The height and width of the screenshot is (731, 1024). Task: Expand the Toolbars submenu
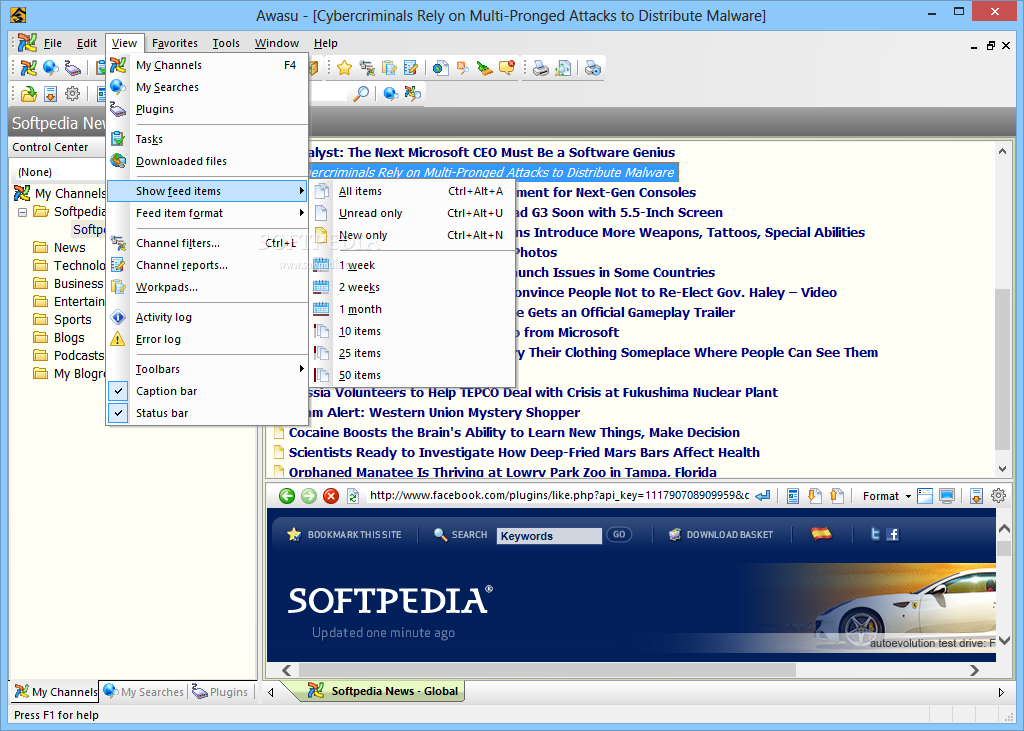pos(207,369)
